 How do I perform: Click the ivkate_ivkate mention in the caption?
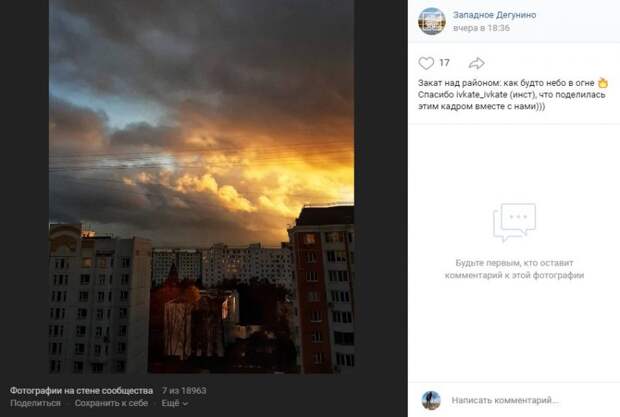[x=482, y=95]
